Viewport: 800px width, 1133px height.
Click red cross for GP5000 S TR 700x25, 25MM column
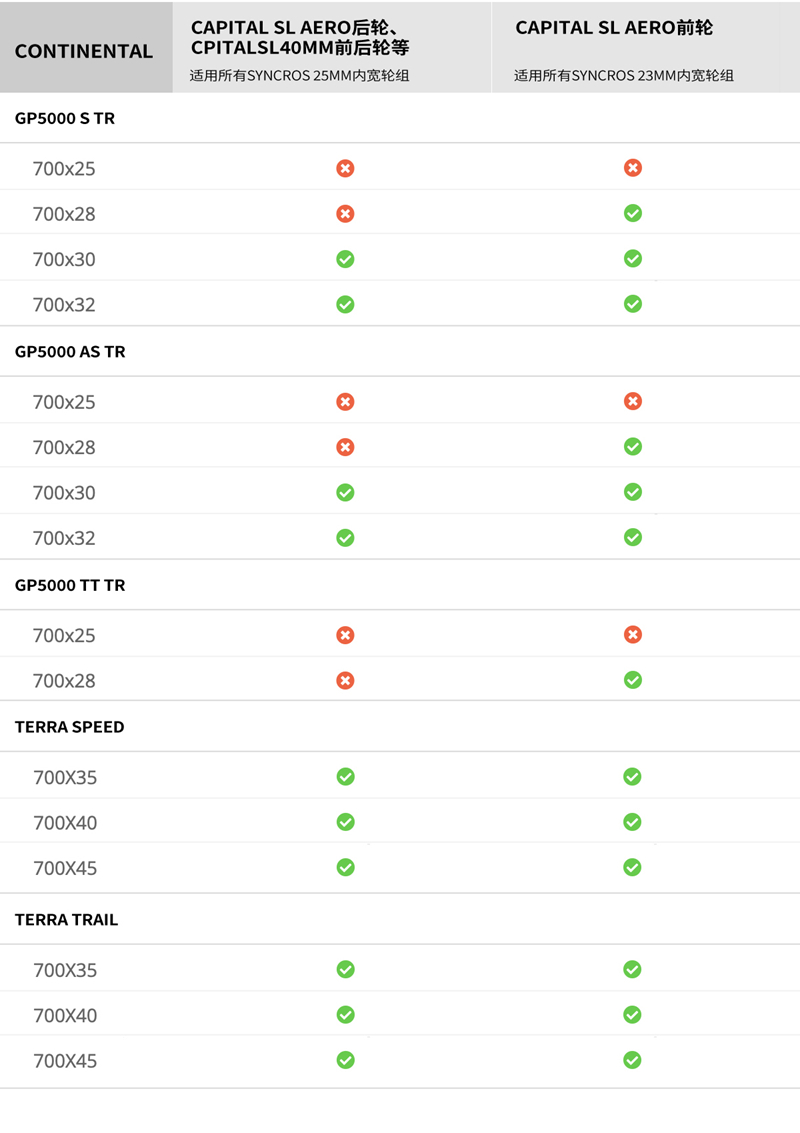pos(345,168)
